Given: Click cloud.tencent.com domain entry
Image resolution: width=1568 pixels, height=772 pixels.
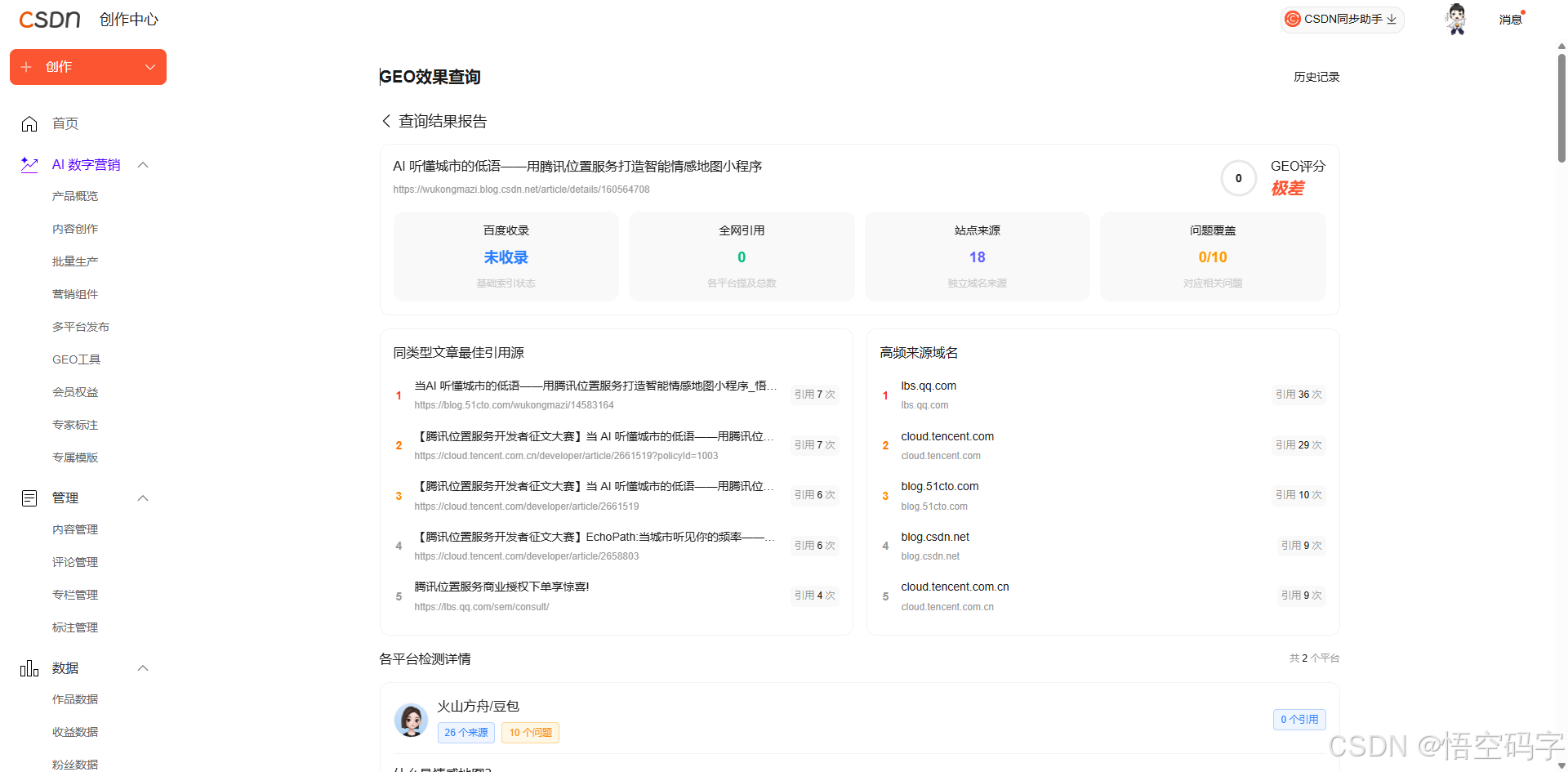Looking at the screenshot, I should tap(947, 436).
